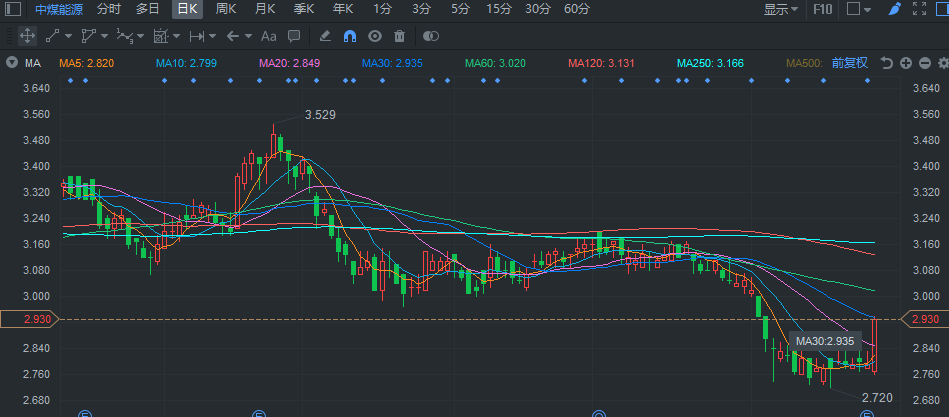Click the drag handle grip of drawing toolbar

click(x=8, y=36)
